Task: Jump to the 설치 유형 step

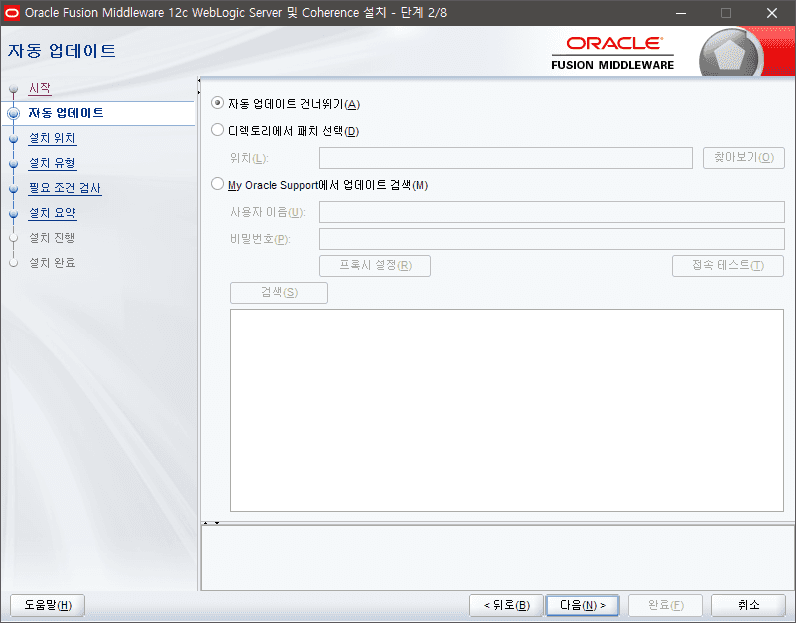Action: click(x=52, y=163)
